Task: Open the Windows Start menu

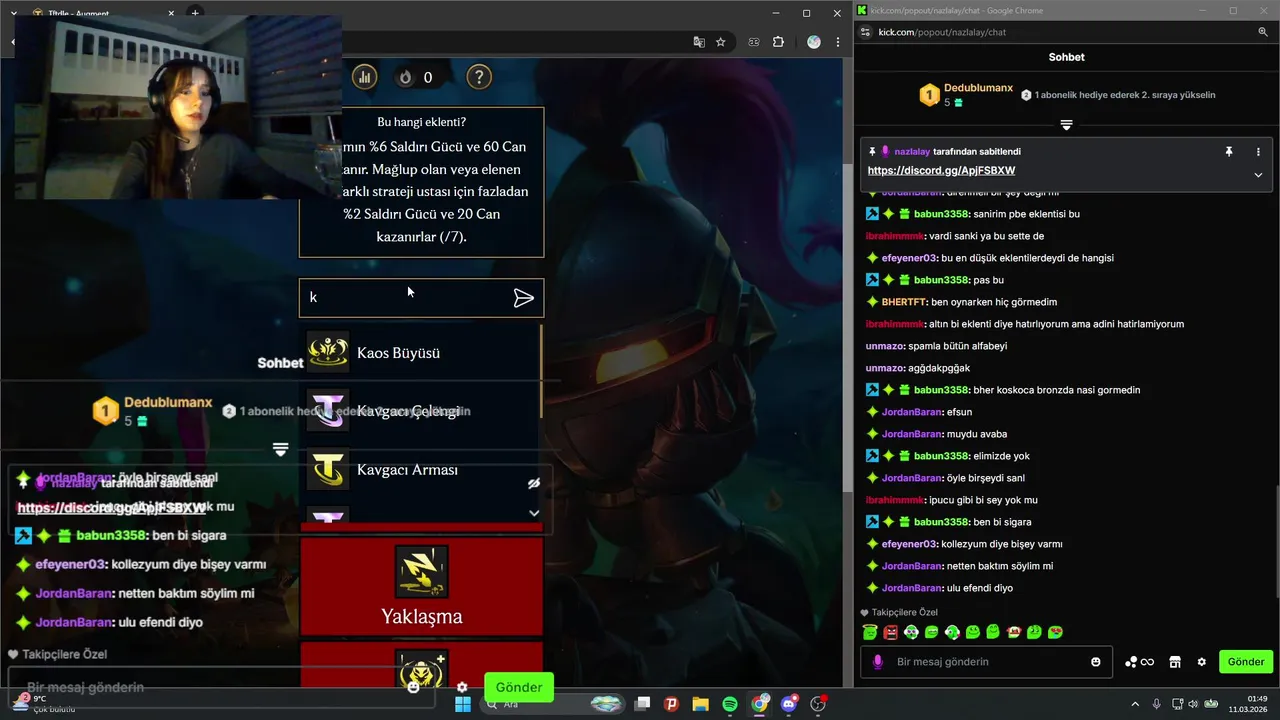Action: [463, 704]
